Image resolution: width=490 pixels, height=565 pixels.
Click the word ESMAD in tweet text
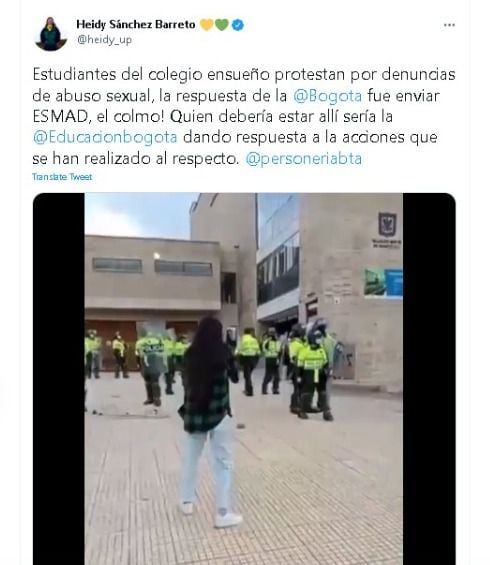60,116
